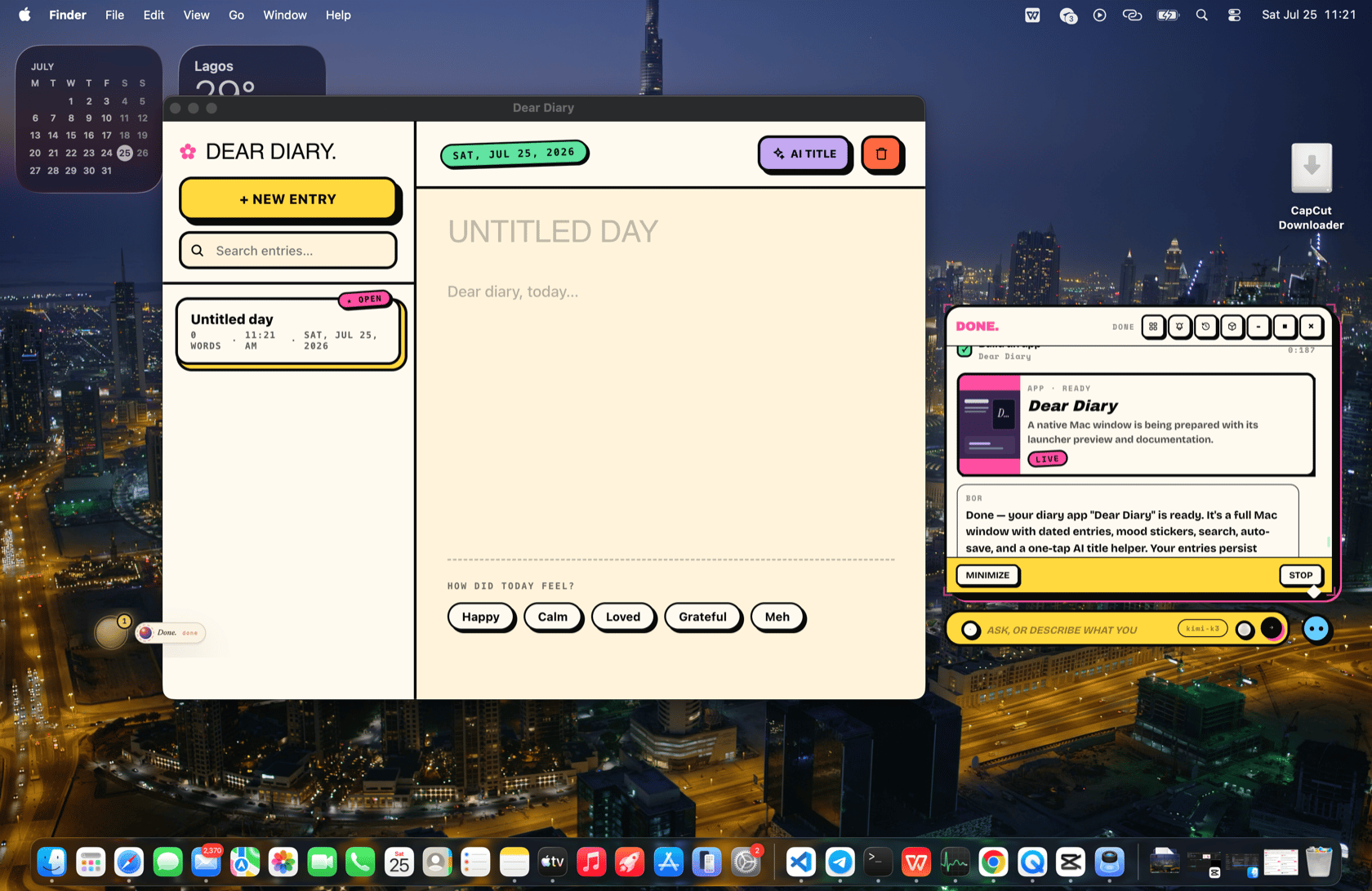
Task: Click the white circle at left of ask bar
Action: point(970,630)
